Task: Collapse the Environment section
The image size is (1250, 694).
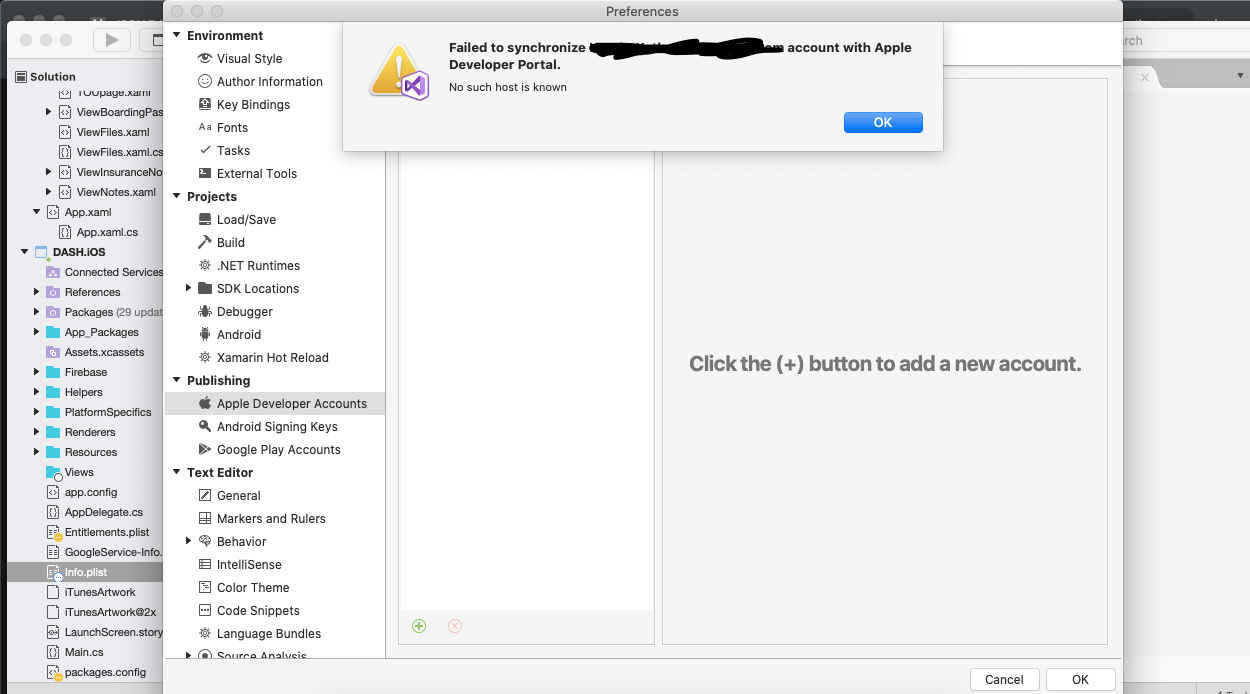Action: click(x=177, y=36)
